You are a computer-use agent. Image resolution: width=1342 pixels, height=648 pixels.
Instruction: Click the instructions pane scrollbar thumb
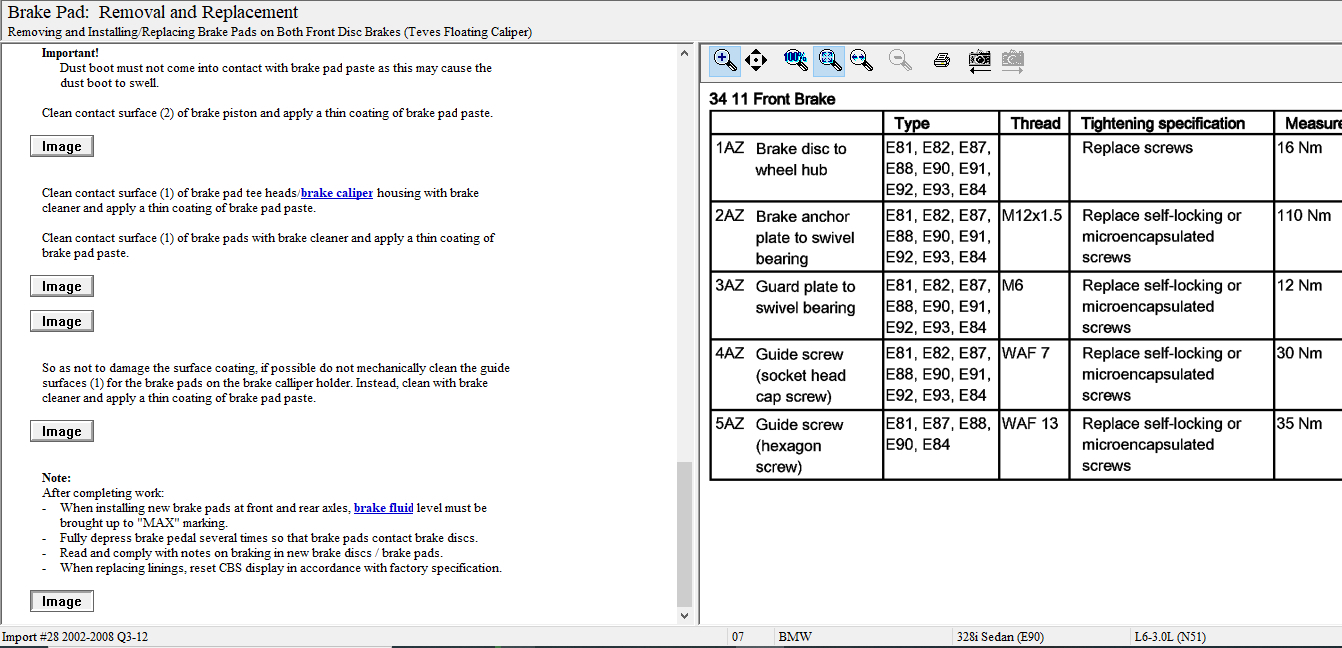tap(685, 533)
